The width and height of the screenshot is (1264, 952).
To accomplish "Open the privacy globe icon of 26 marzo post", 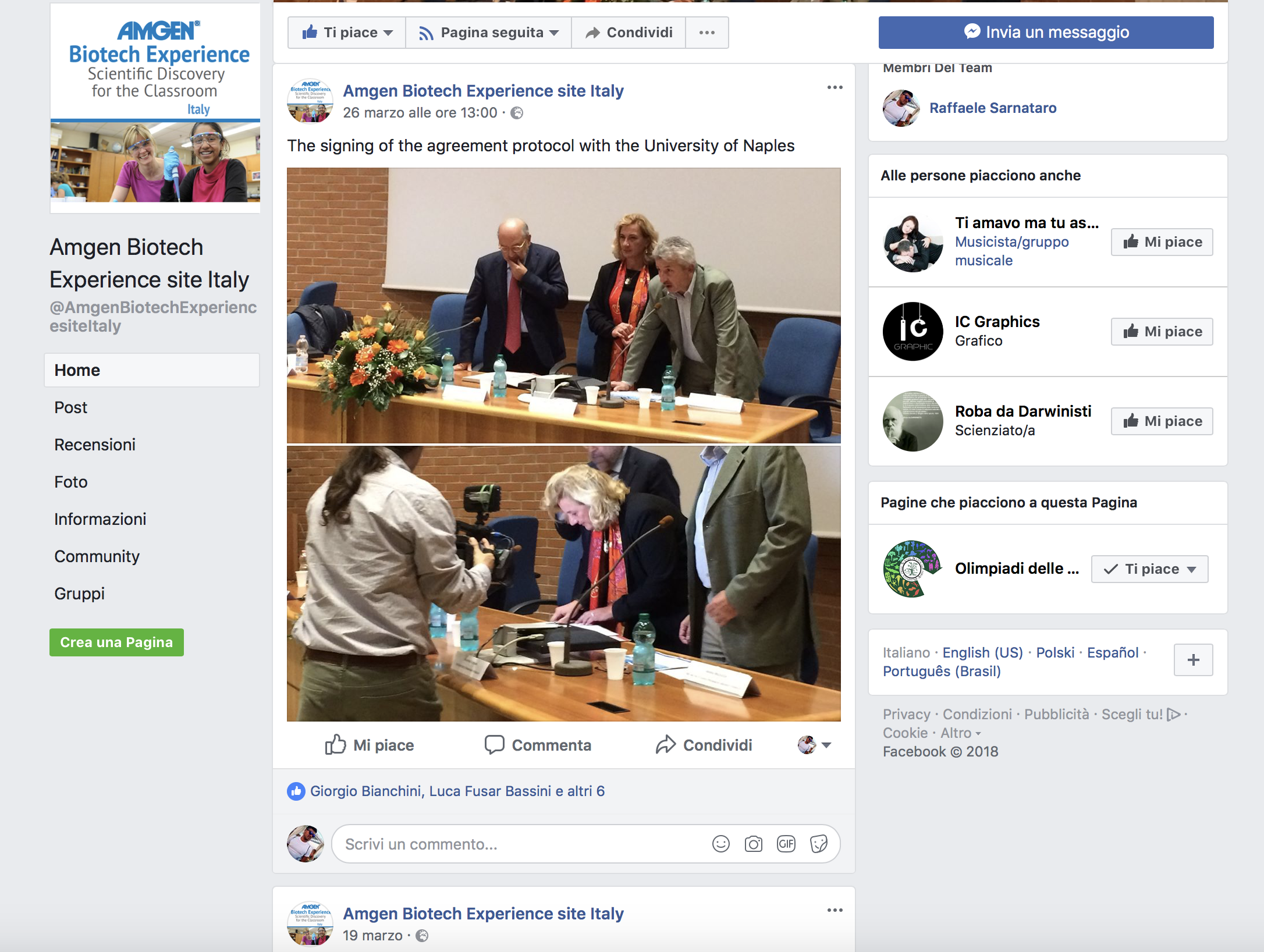I will coord(516,113).
